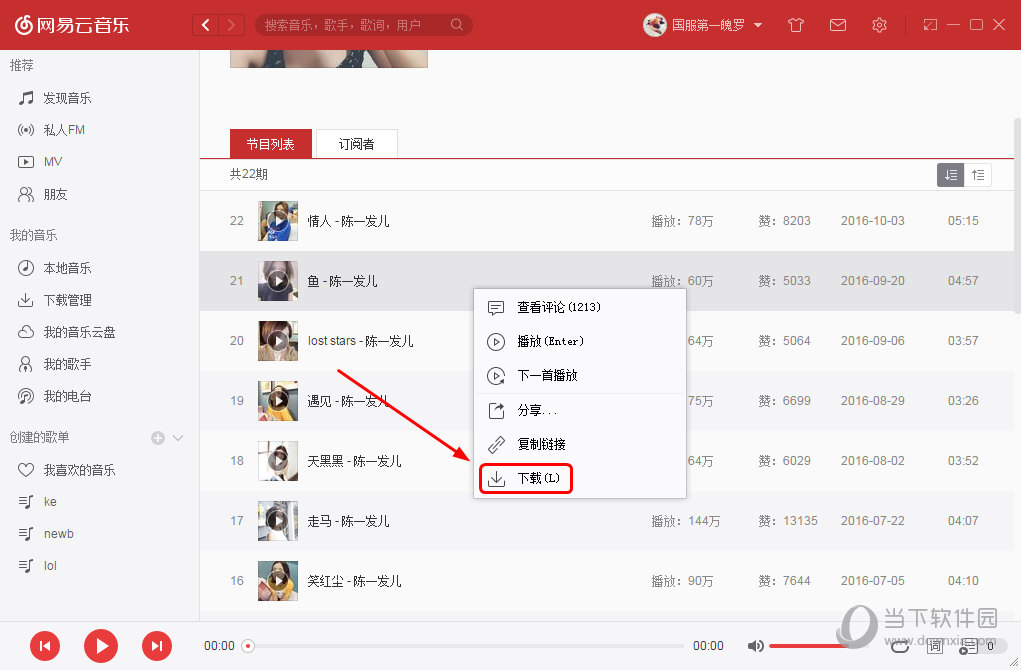Open the messages envelope icon
This screenshot has height=670, width=1021.
pos(838,25)
